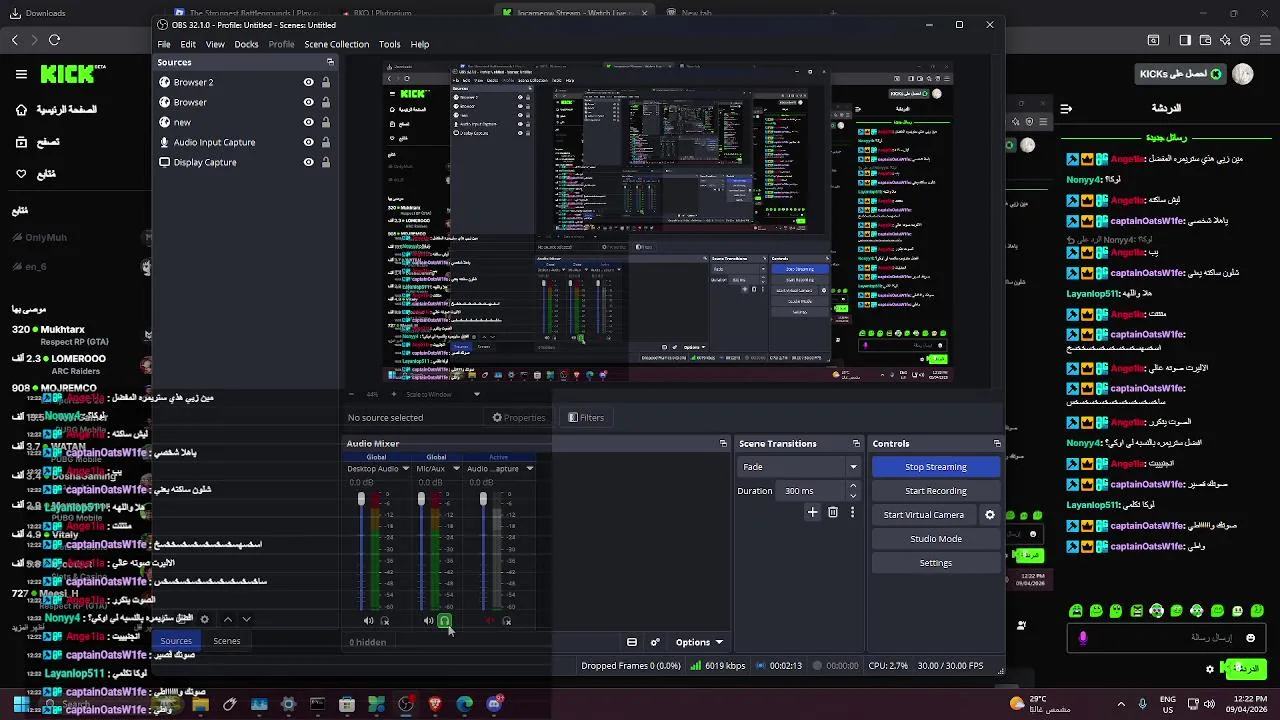This screenshot has width=1280, height=720.
Task: Open emoji picker in Kick chat input
Action: [x=1250, y=637]
